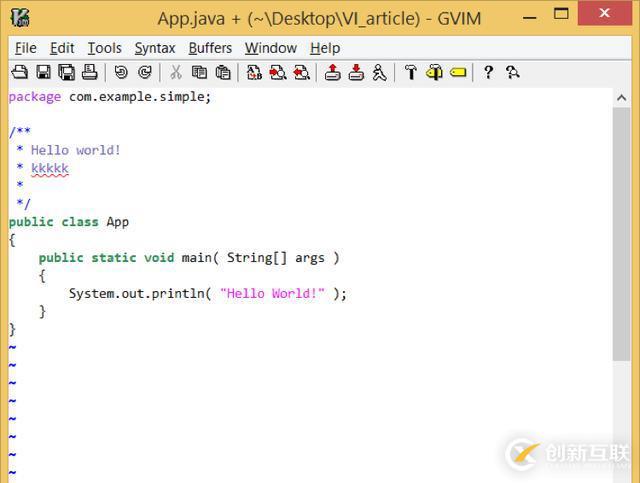Image resolution: width=640 pixels, height=483 pixels.
Task: Close the GVIM window
Action: coord(604,13)
